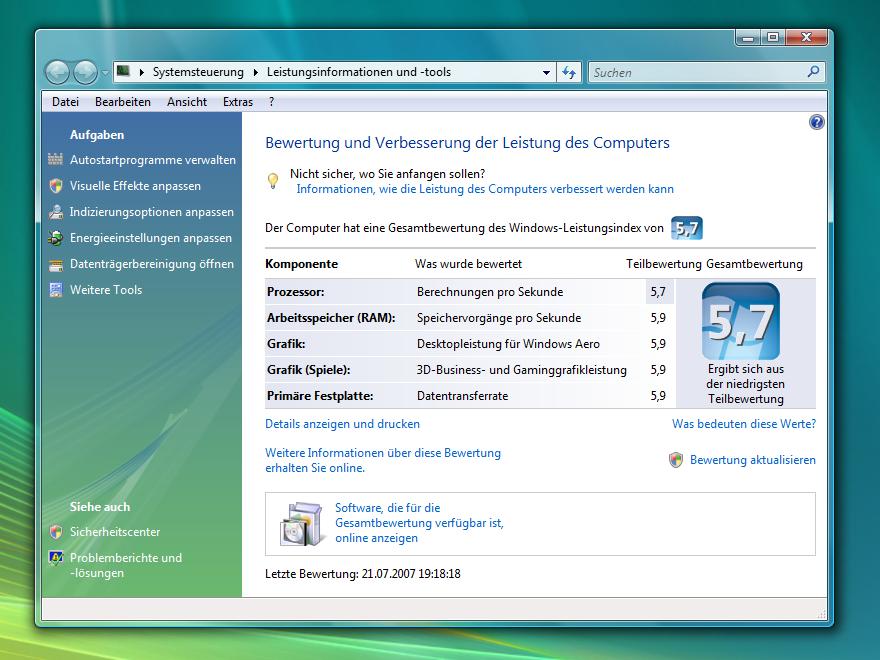Image resolution: width=880 pixels, height=660 pixels.
Task: Click the Weitere Tools icon
Action: coord(56,290)
